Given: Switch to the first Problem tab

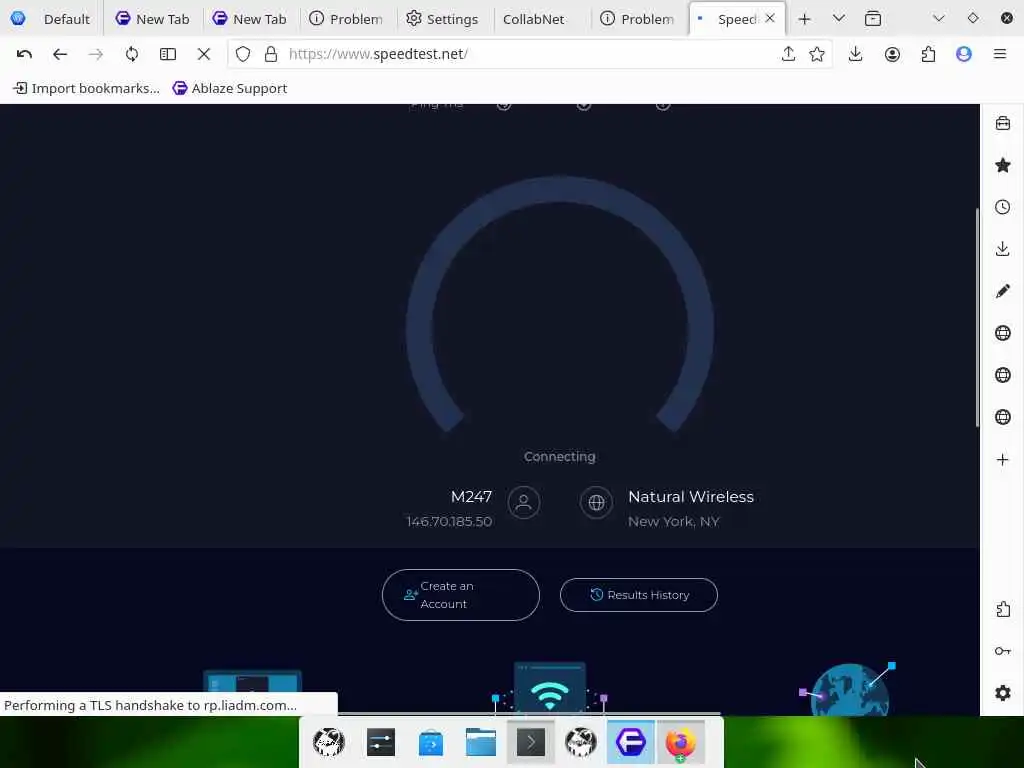Looking at the screenshot, I should (x=346, y=19).
